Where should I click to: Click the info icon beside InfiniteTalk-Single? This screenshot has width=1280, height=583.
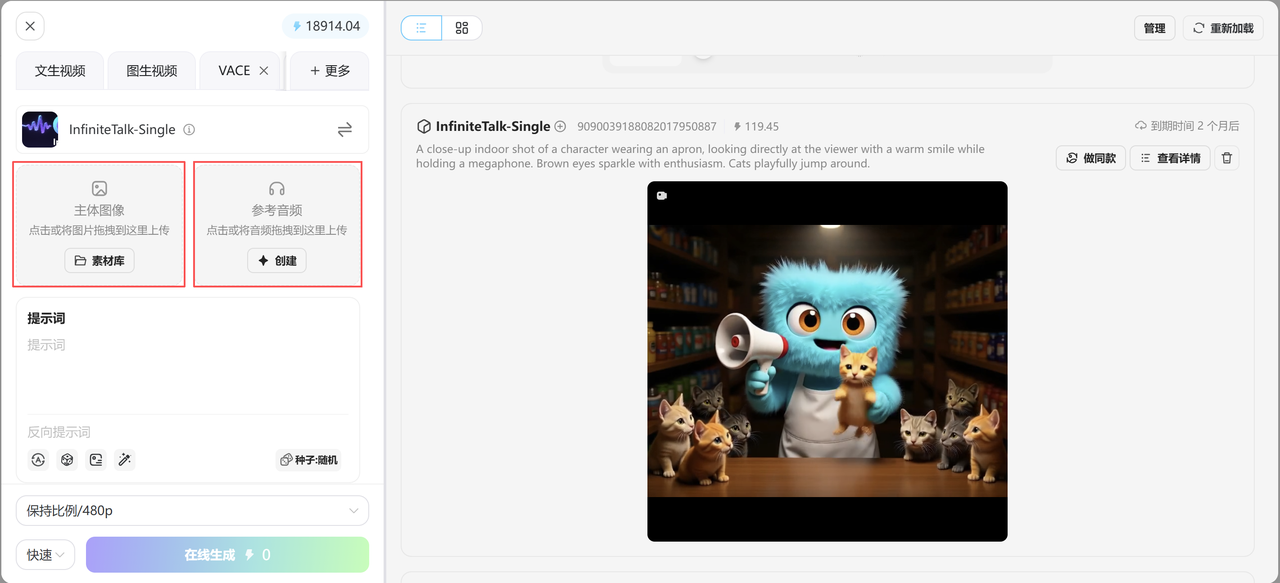point(189,130)
